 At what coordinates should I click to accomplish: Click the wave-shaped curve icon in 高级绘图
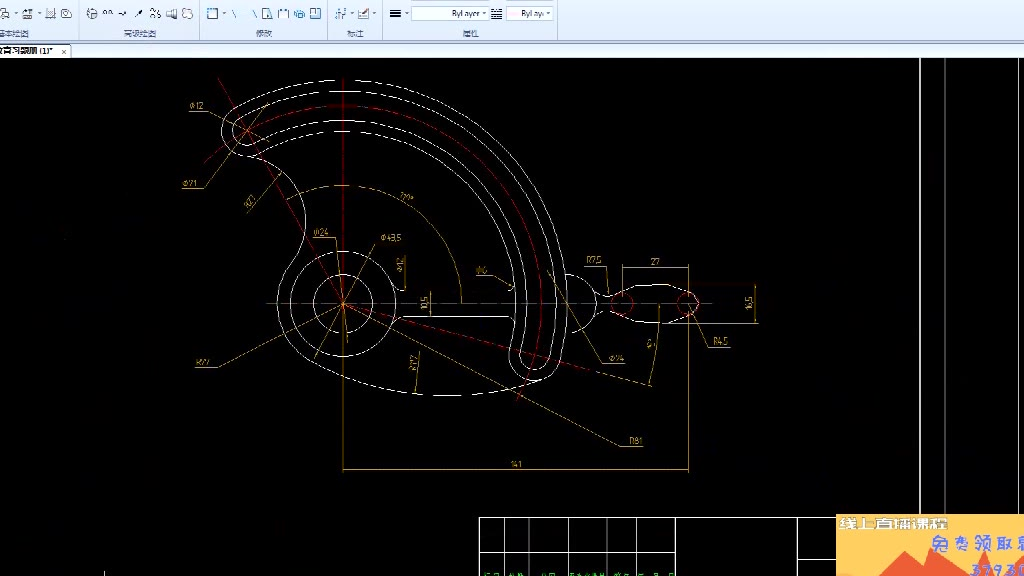107,14
